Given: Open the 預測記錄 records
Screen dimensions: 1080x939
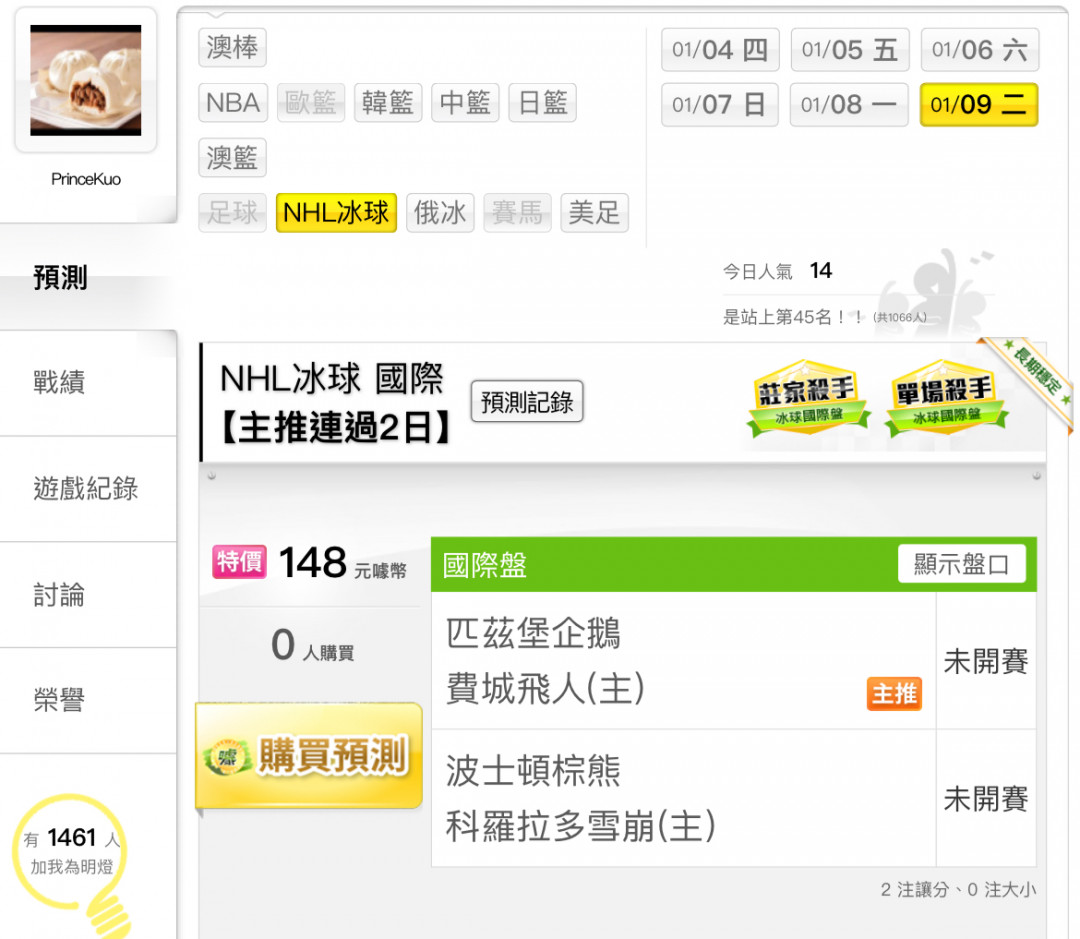Looking at the screenshot, I should click(527, 401).
